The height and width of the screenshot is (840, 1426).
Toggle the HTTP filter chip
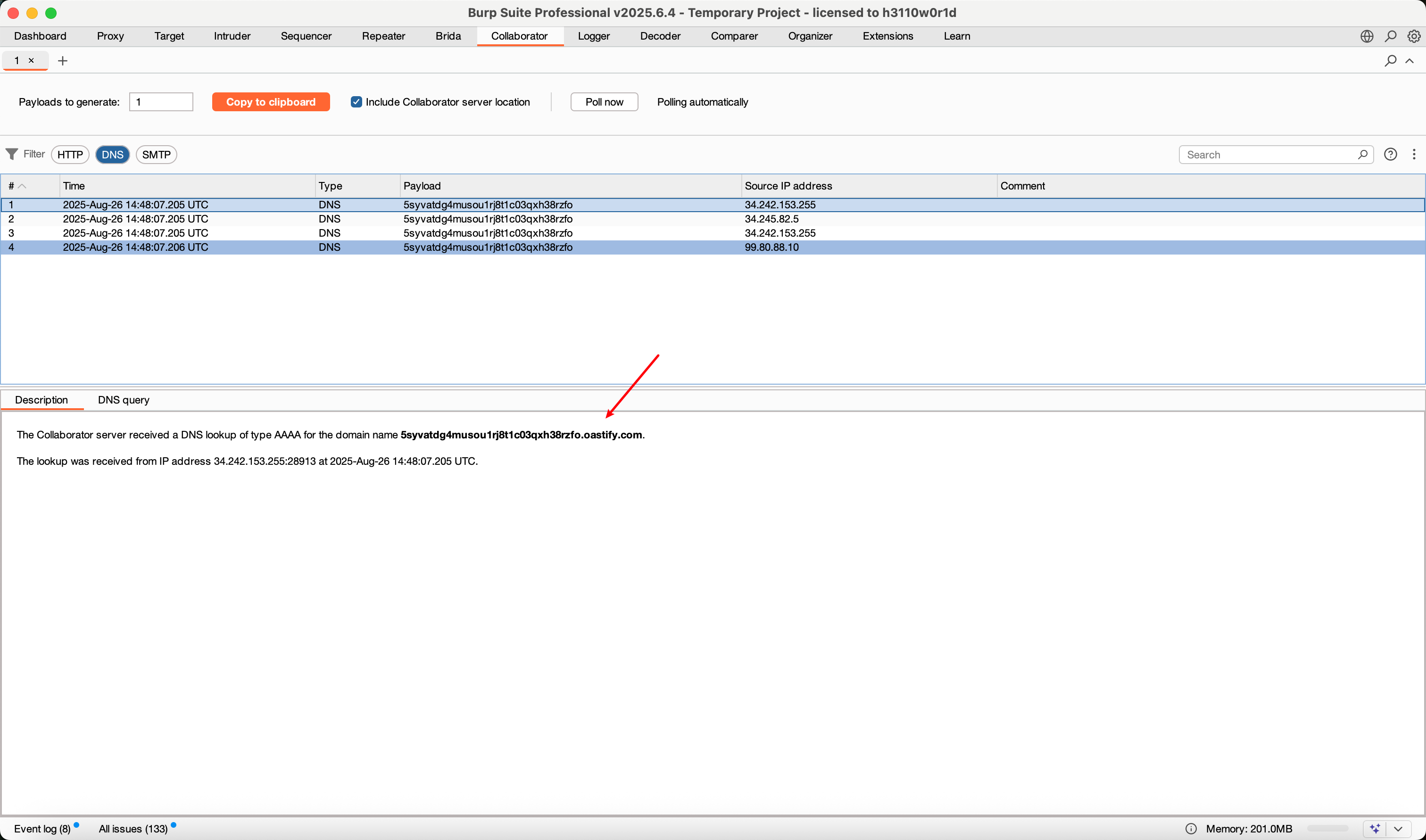70,155
